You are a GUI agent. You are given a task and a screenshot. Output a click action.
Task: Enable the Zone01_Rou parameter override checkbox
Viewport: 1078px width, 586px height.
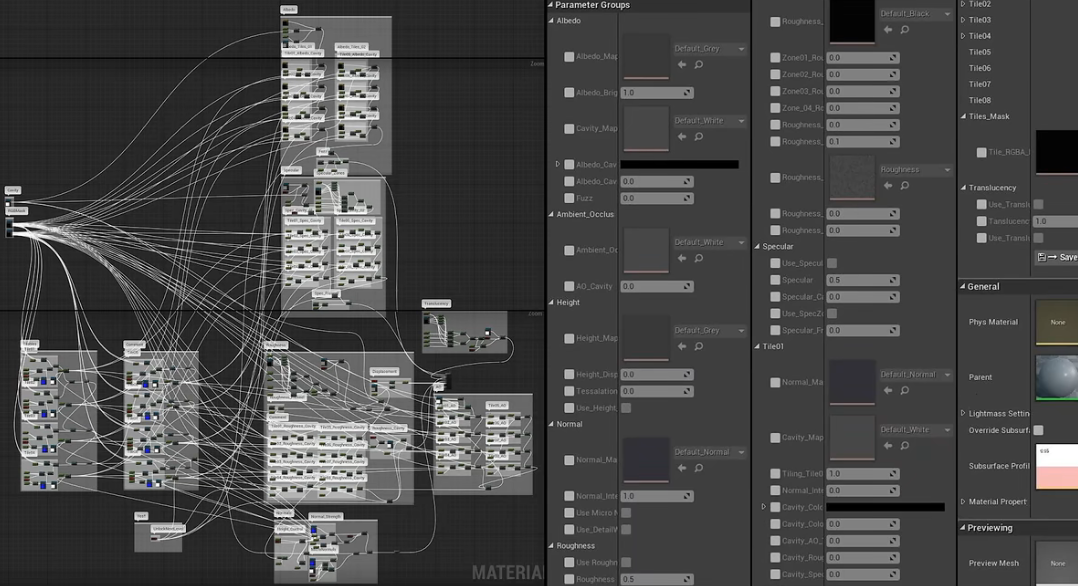pos(776,58)
